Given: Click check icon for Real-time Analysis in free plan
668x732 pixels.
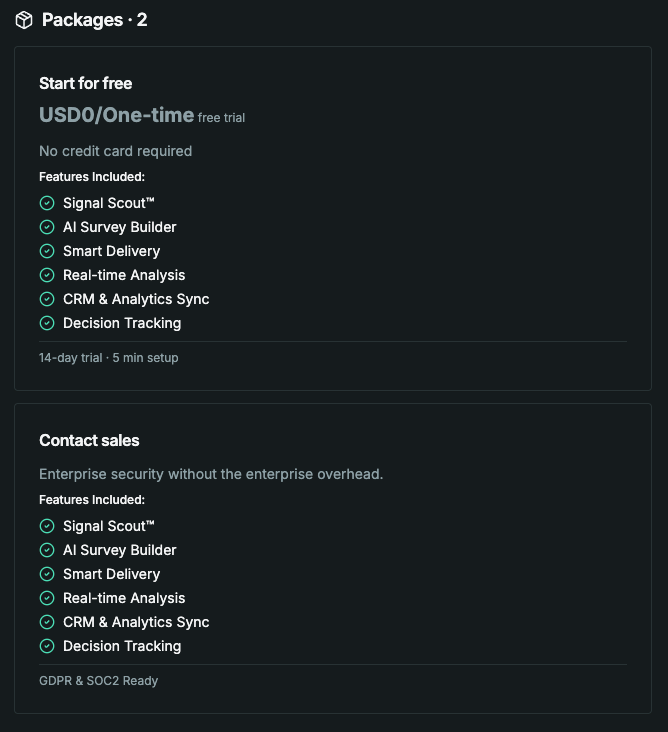Looking at the screenshot, I should pos(47,275).
